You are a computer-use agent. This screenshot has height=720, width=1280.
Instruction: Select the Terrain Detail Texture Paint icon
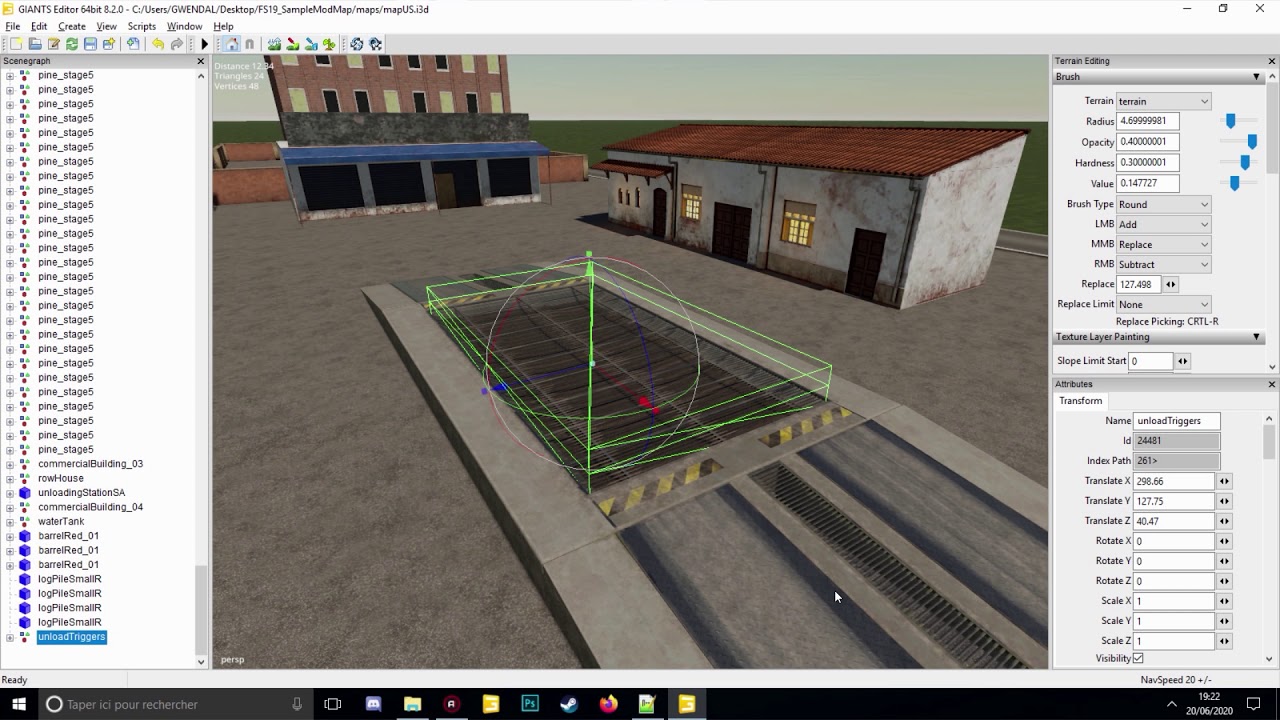click(x=310, y=44)
